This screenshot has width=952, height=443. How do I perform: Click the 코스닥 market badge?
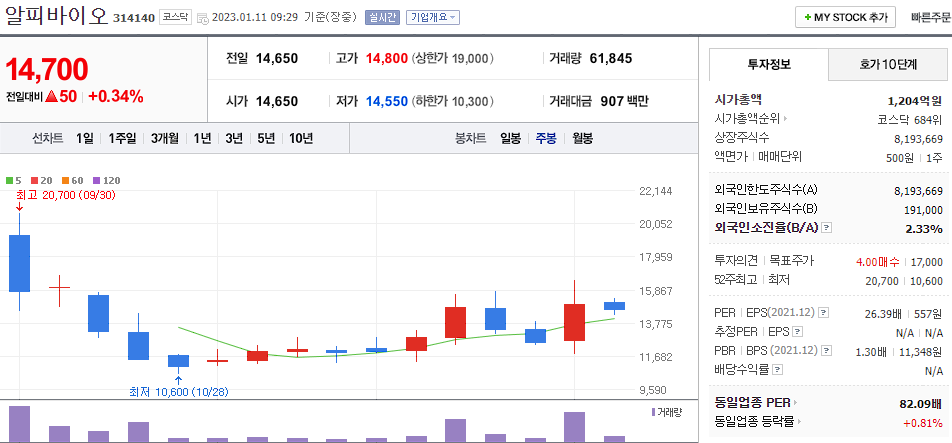click(x=175, y=18)
